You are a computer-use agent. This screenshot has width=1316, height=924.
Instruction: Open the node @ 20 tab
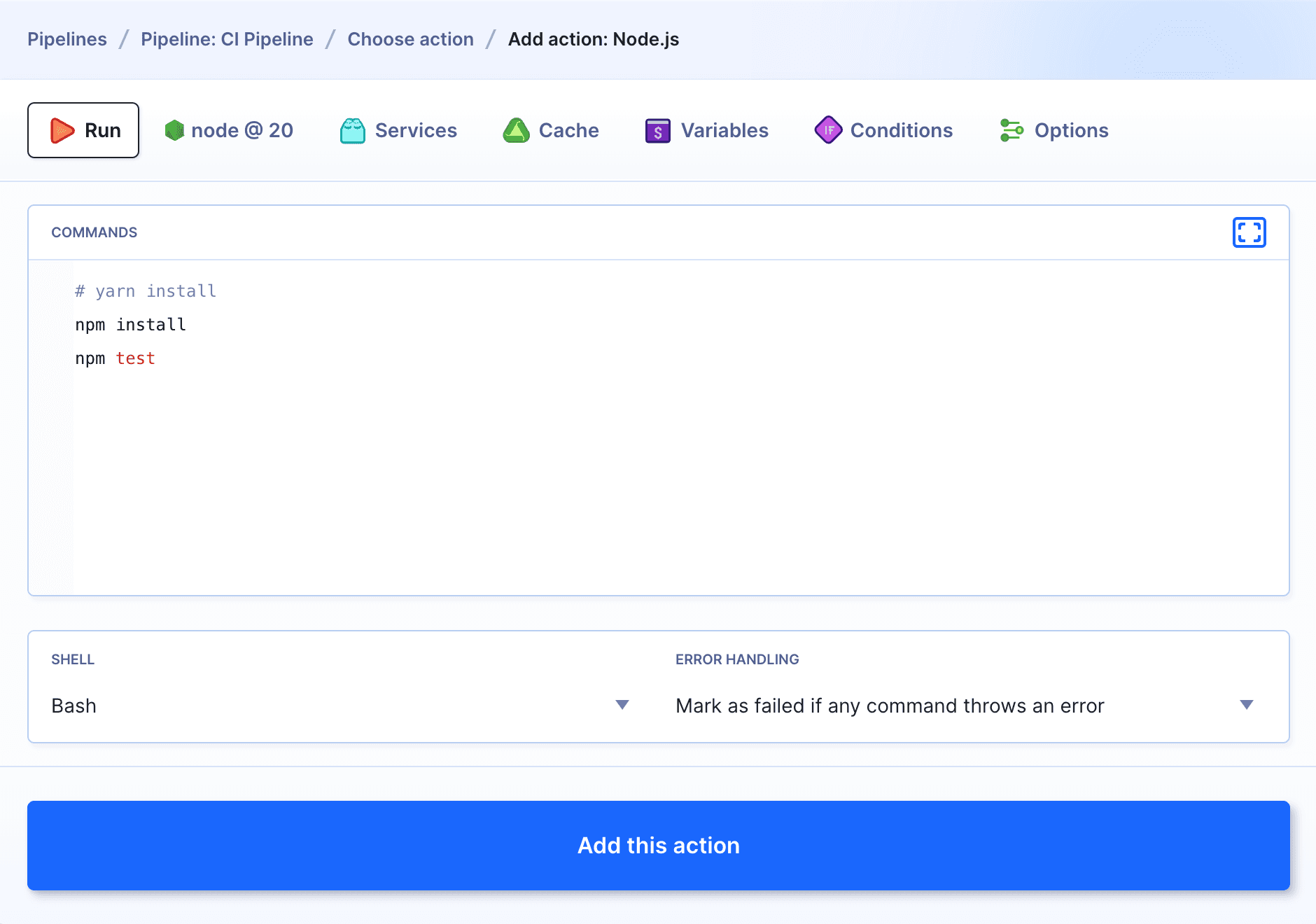[x=241, y=131]
